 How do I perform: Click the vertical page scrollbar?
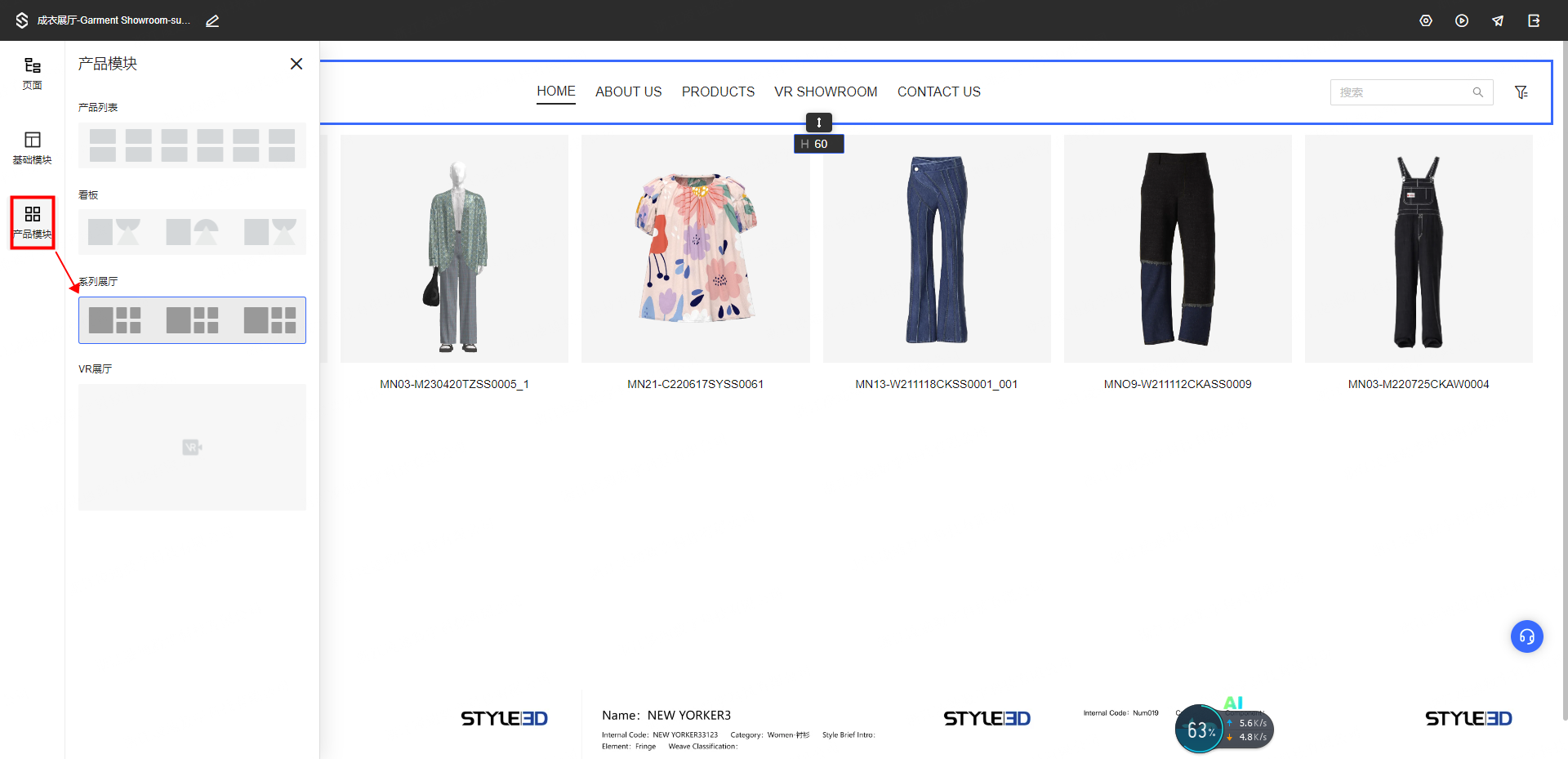(x=1564, y=380)
